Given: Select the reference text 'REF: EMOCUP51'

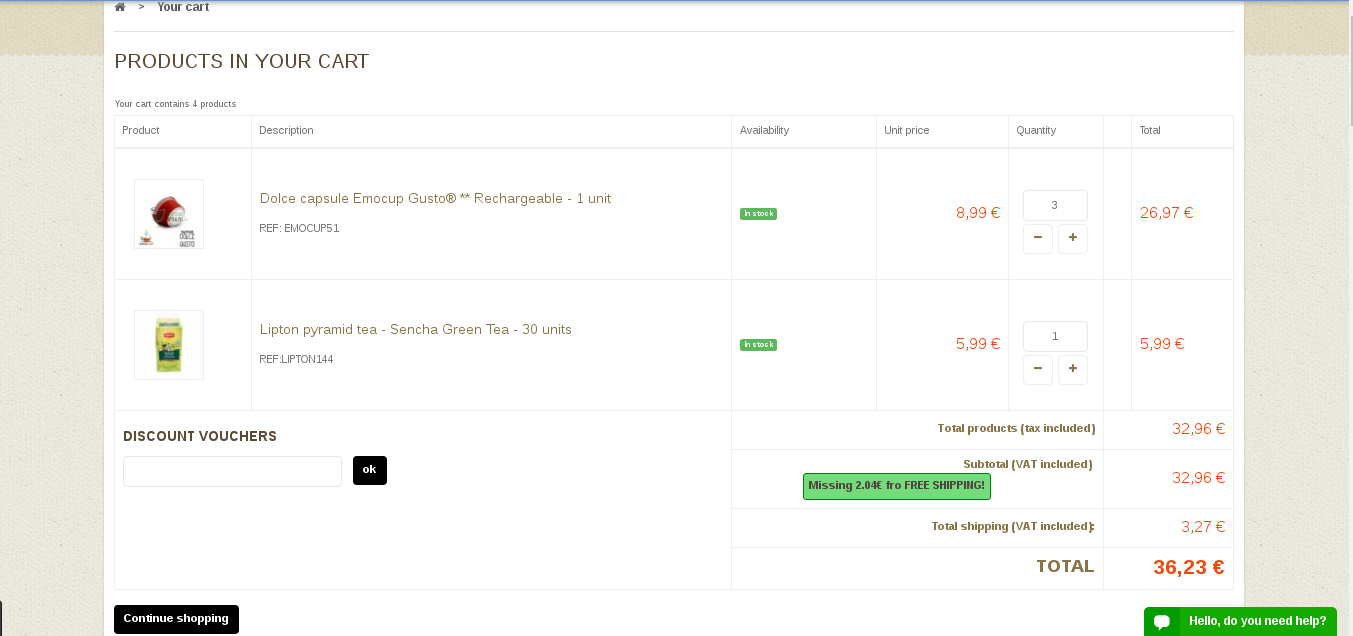Looking at the screenshot, I should tap(299, 228).
